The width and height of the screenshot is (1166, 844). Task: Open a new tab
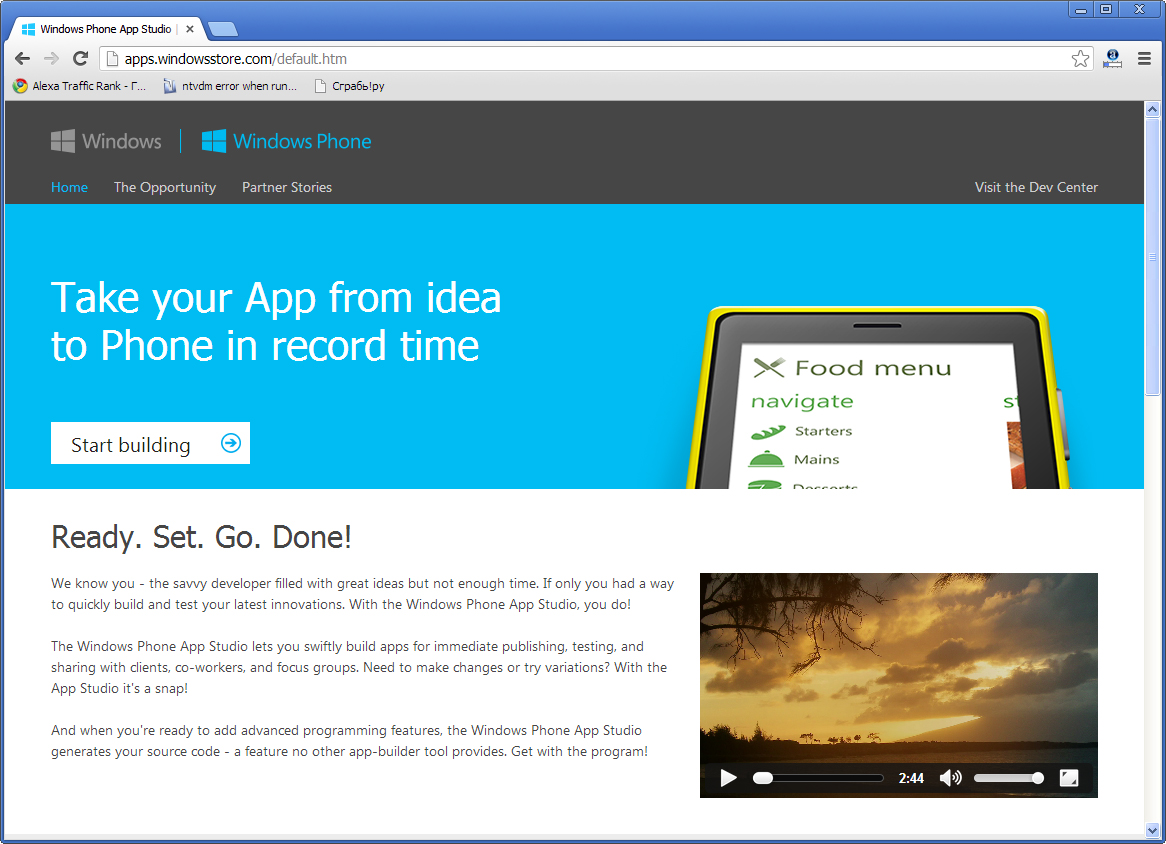[222, 29]
